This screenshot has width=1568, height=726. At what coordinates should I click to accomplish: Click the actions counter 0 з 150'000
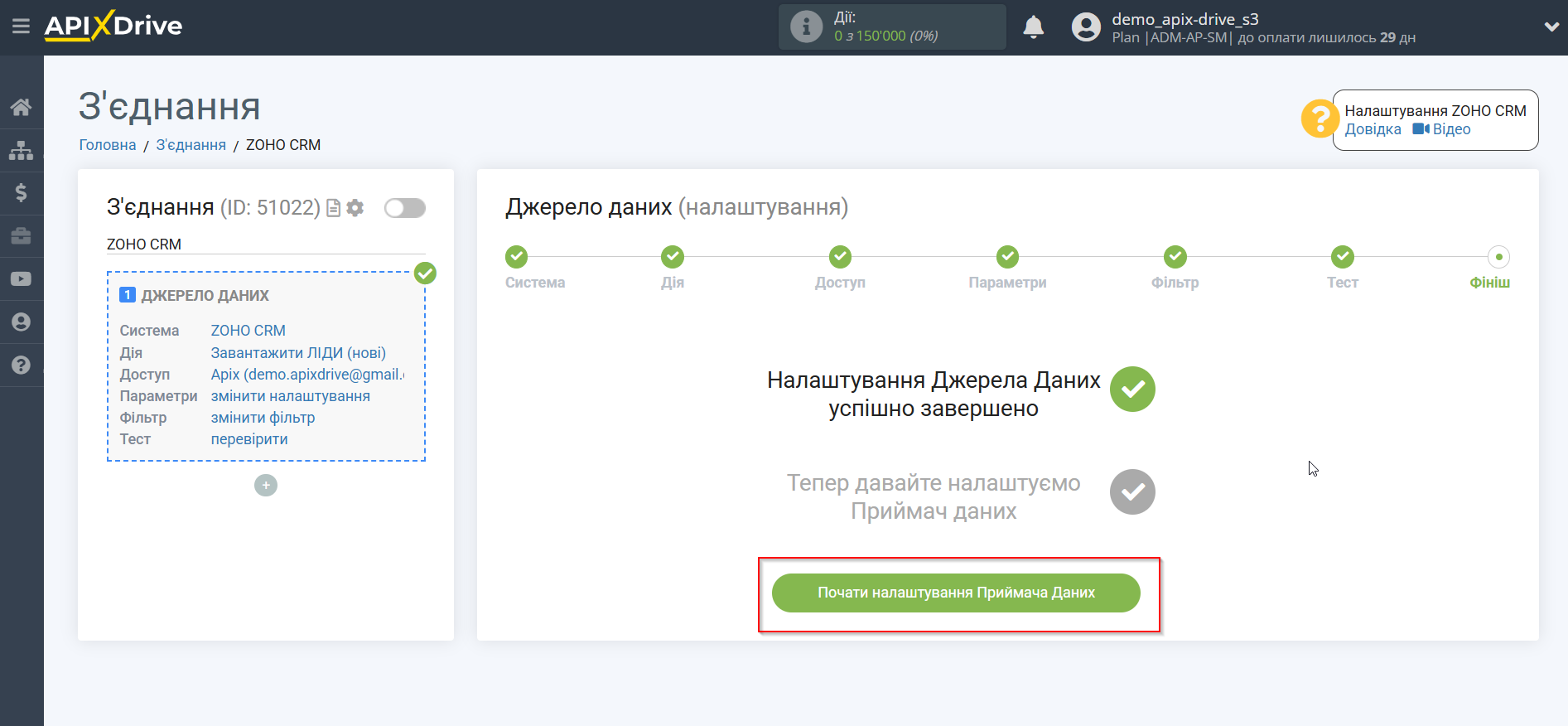click(x=886, y=36)
